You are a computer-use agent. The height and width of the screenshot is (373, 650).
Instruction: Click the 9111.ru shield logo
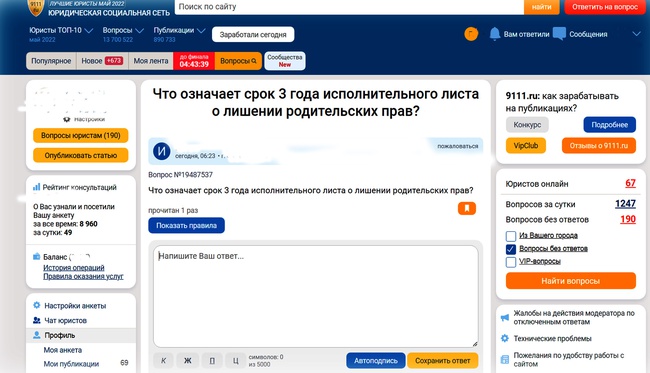(x=36, y=7)
